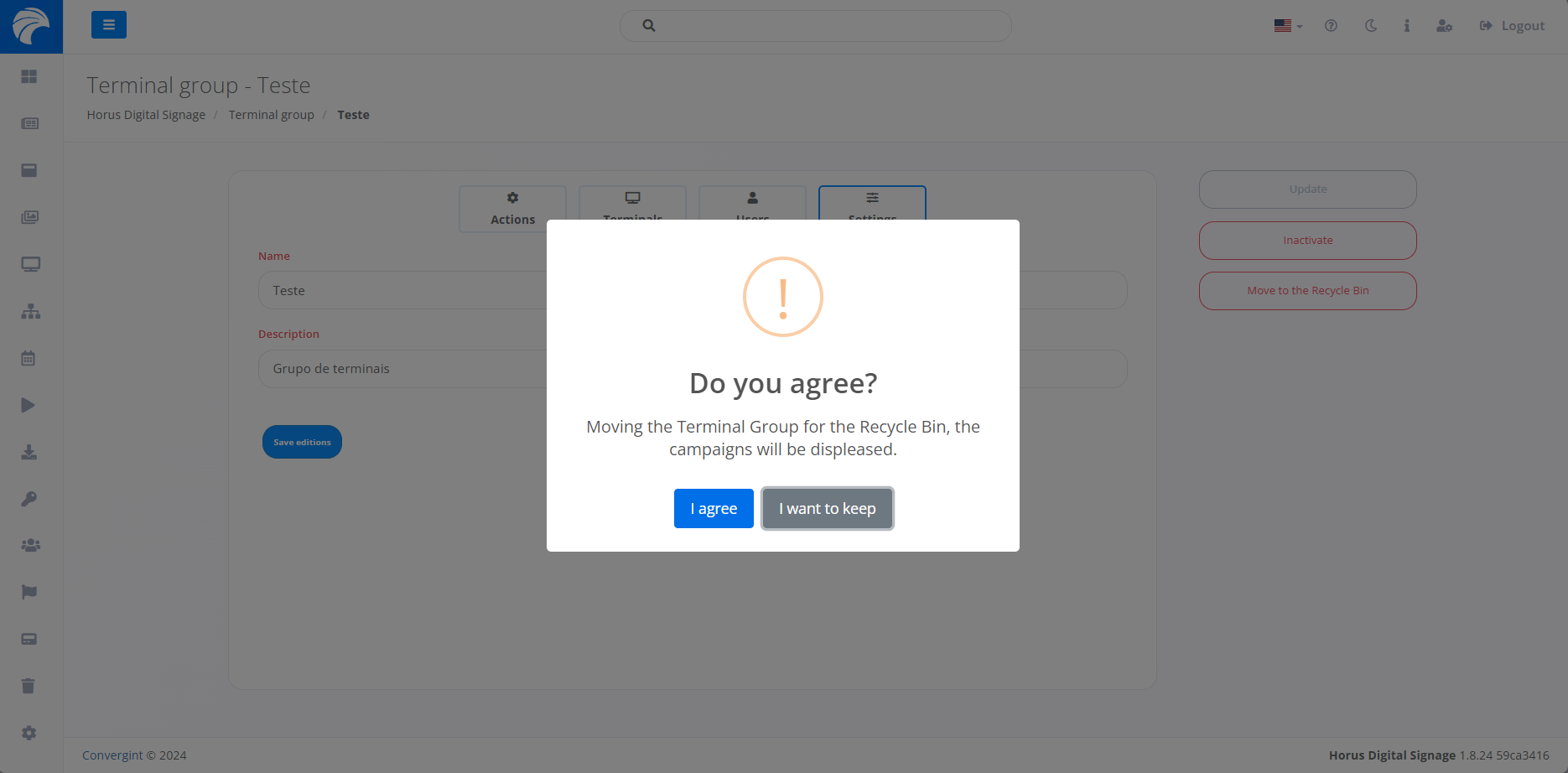Toggle the sidebar hamburger menu button
This screenshot has height=773, width=1568.
tap(109, 25)
